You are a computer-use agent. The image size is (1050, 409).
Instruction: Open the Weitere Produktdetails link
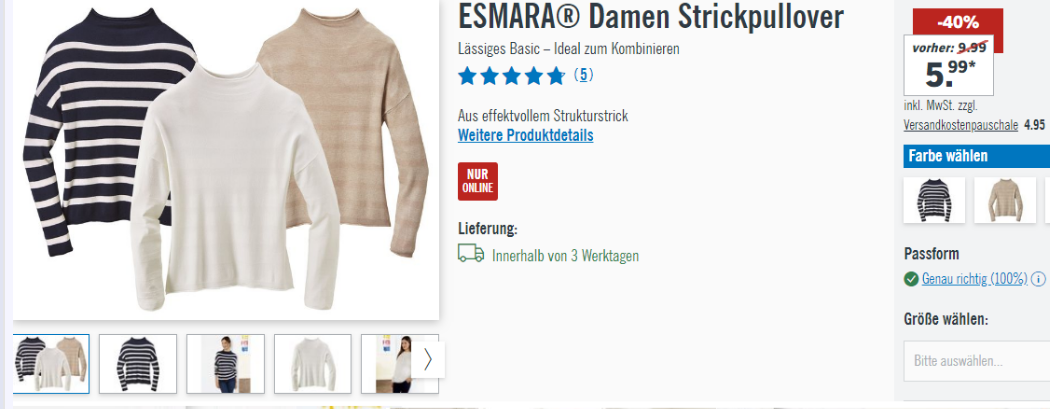525,135
